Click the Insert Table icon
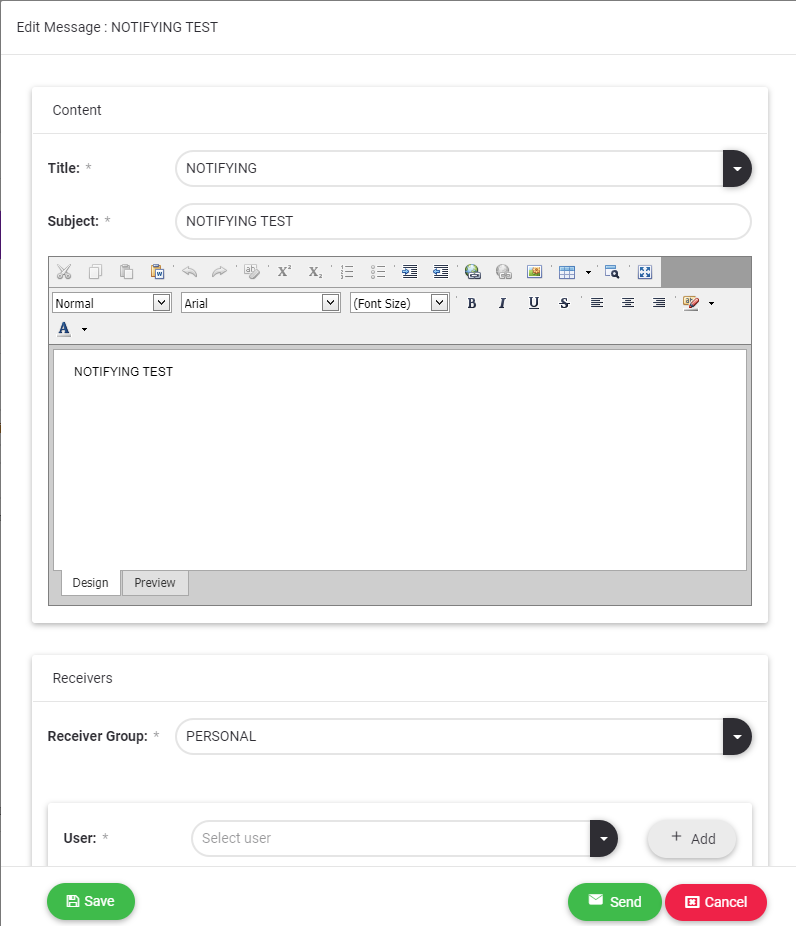This screenshot has width=796, height=926. point(567,272)
